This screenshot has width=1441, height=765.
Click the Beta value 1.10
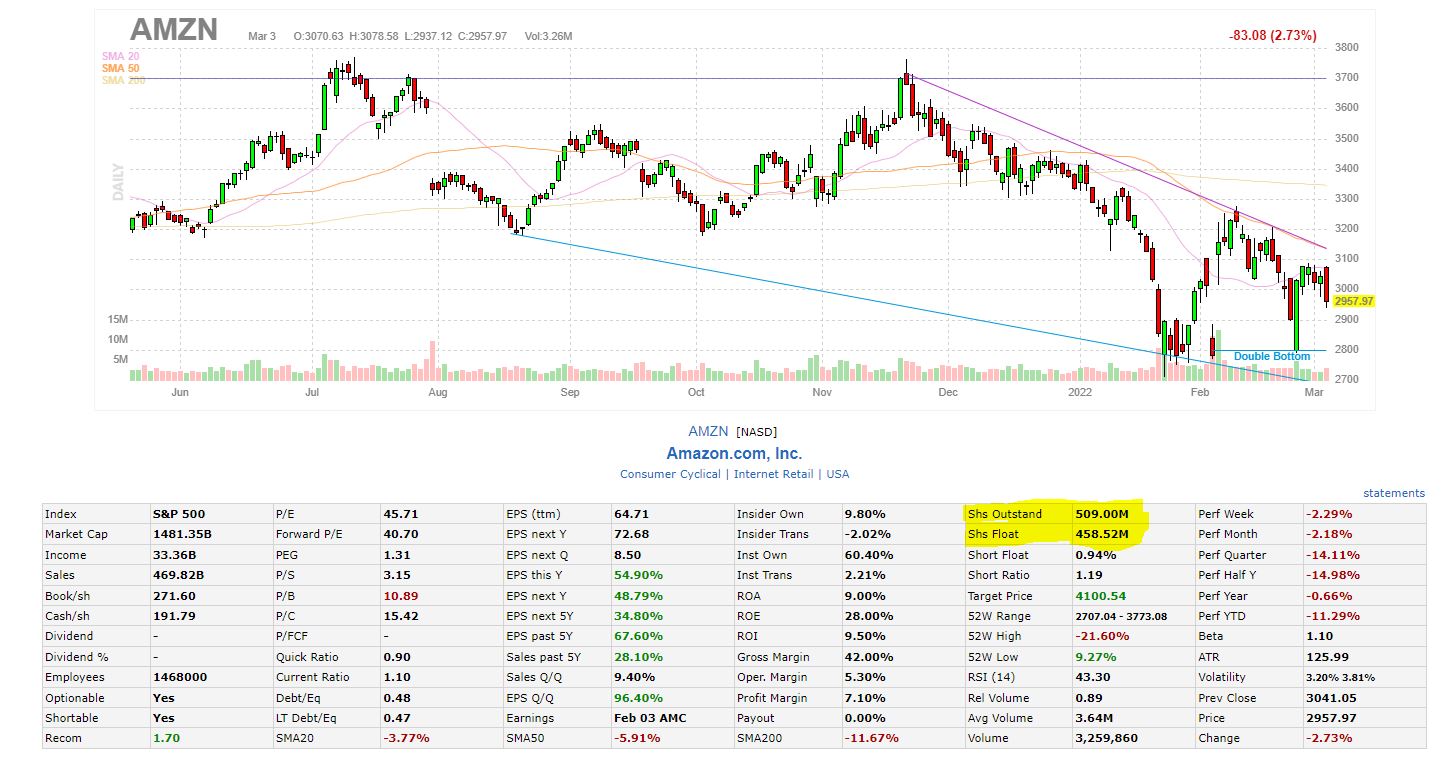coord(1320,636)
